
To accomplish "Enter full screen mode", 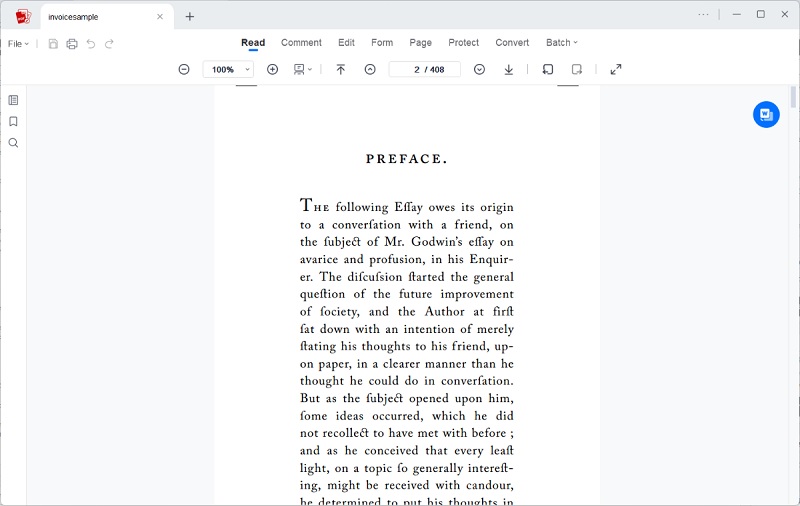I will tap(616, 69).
